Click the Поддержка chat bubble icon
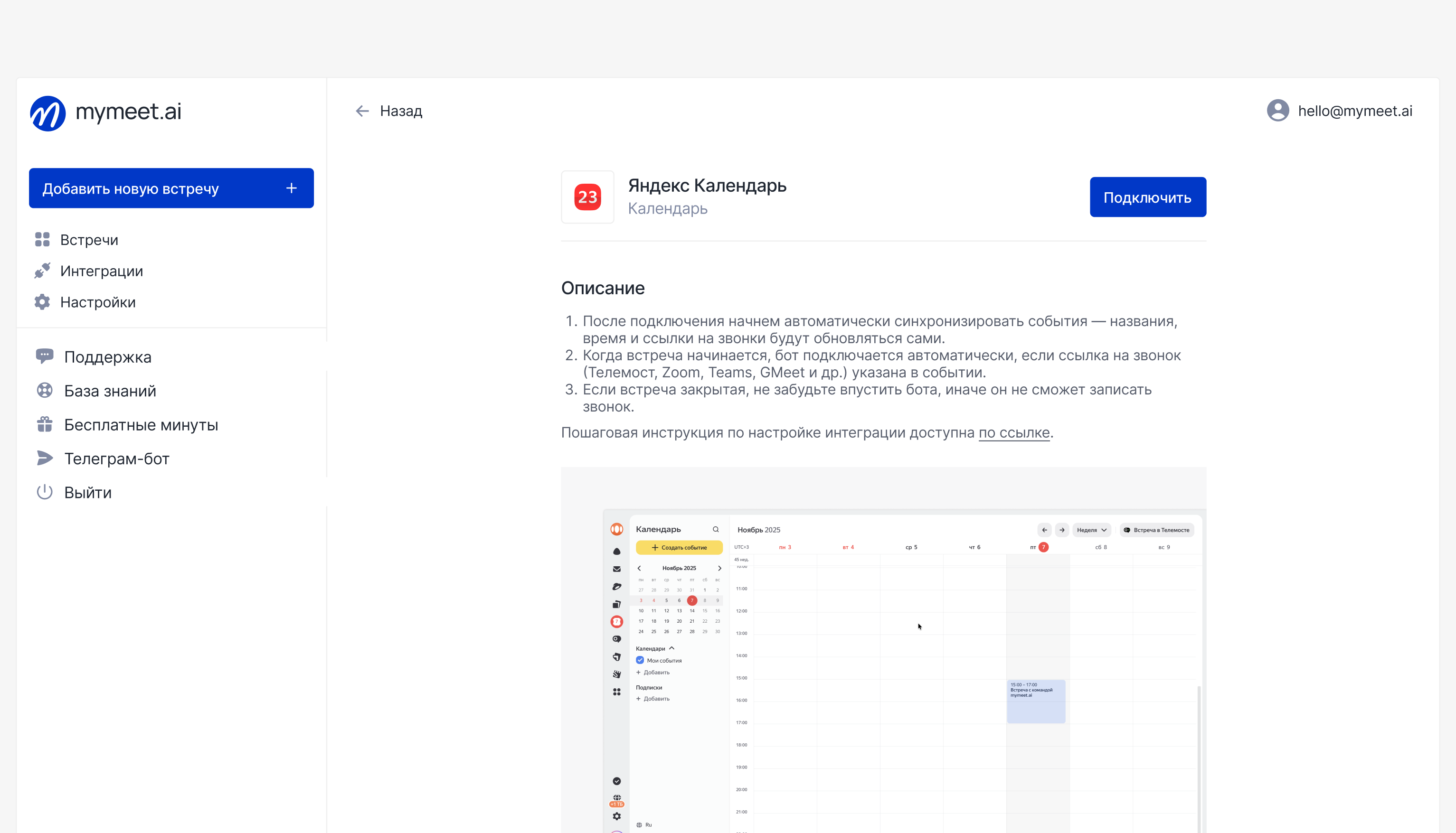 pyautogui.click(x=45, y=356)
